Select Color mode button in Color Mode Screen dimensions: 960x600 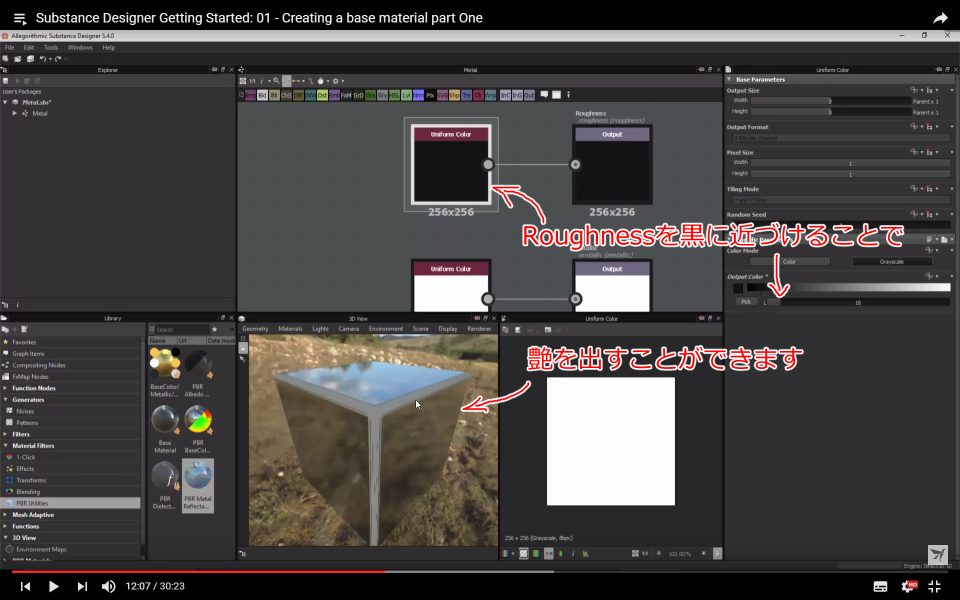(x=790, y=261)
